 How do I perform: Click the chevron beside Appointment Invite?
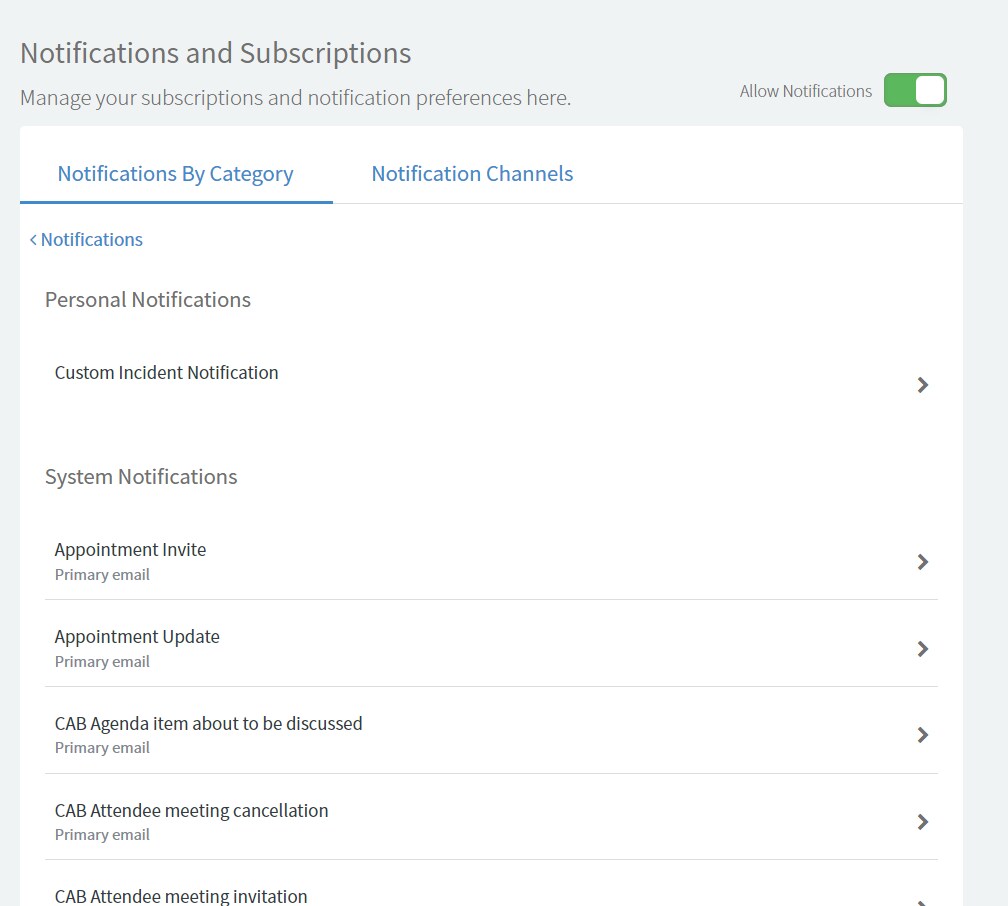point(922,561)
